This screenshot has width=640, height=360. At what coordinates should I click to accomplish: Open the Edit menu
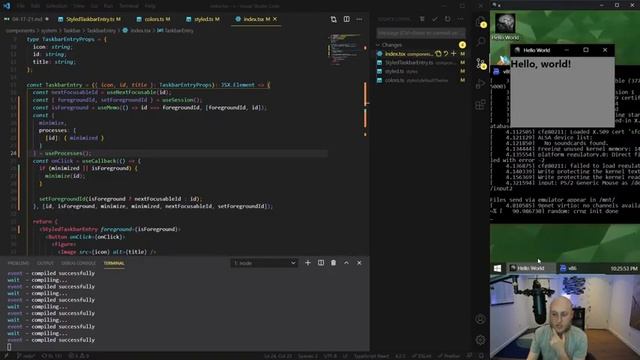[36, 6]
